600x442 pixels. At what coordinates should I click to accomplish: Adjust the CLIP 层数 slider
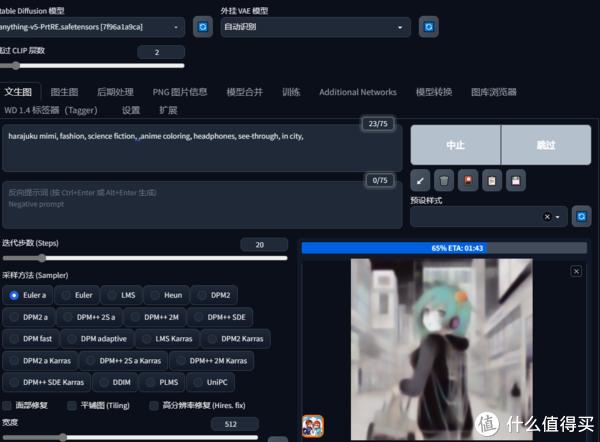pos(92,66)
